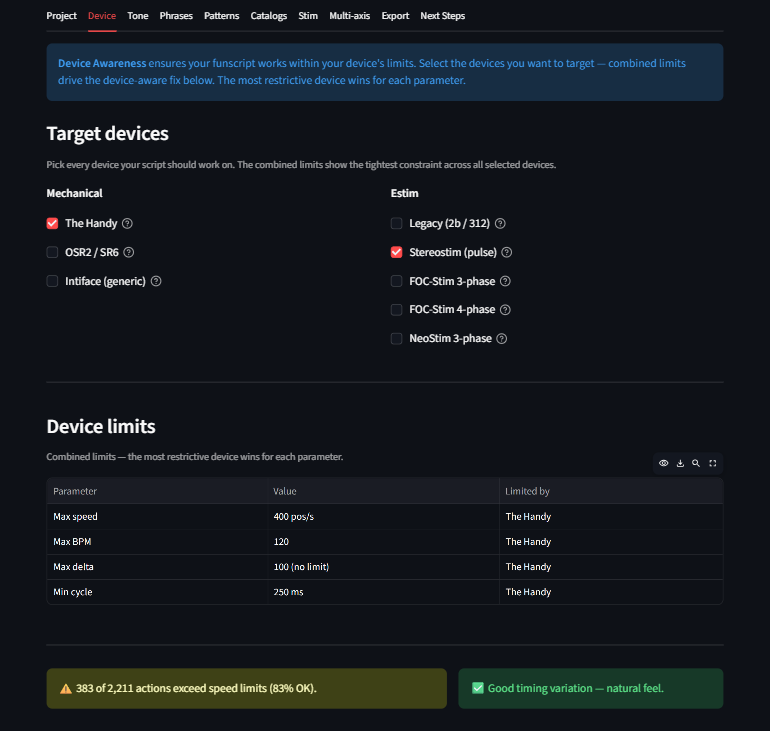The width and height of the screenshot is (770, 731).
Task: Show help for Intiface (generic)
Action: 156,282
